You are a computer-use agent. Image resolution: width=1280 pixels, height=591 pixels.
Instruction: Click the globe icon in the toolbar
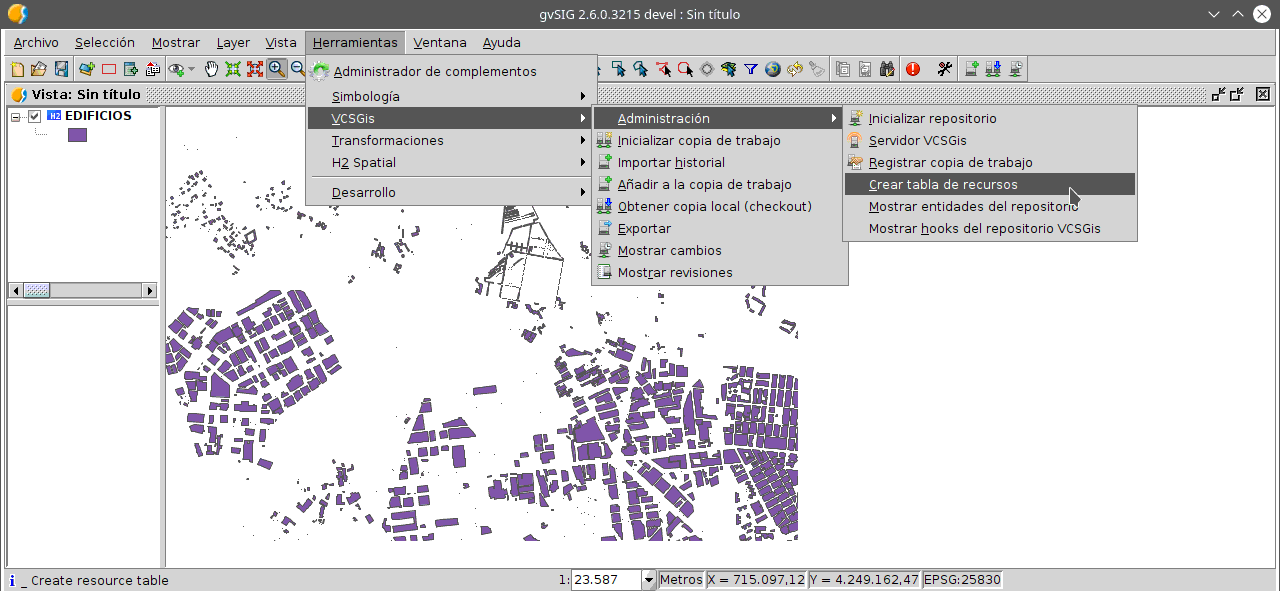[x=773, y=69]
